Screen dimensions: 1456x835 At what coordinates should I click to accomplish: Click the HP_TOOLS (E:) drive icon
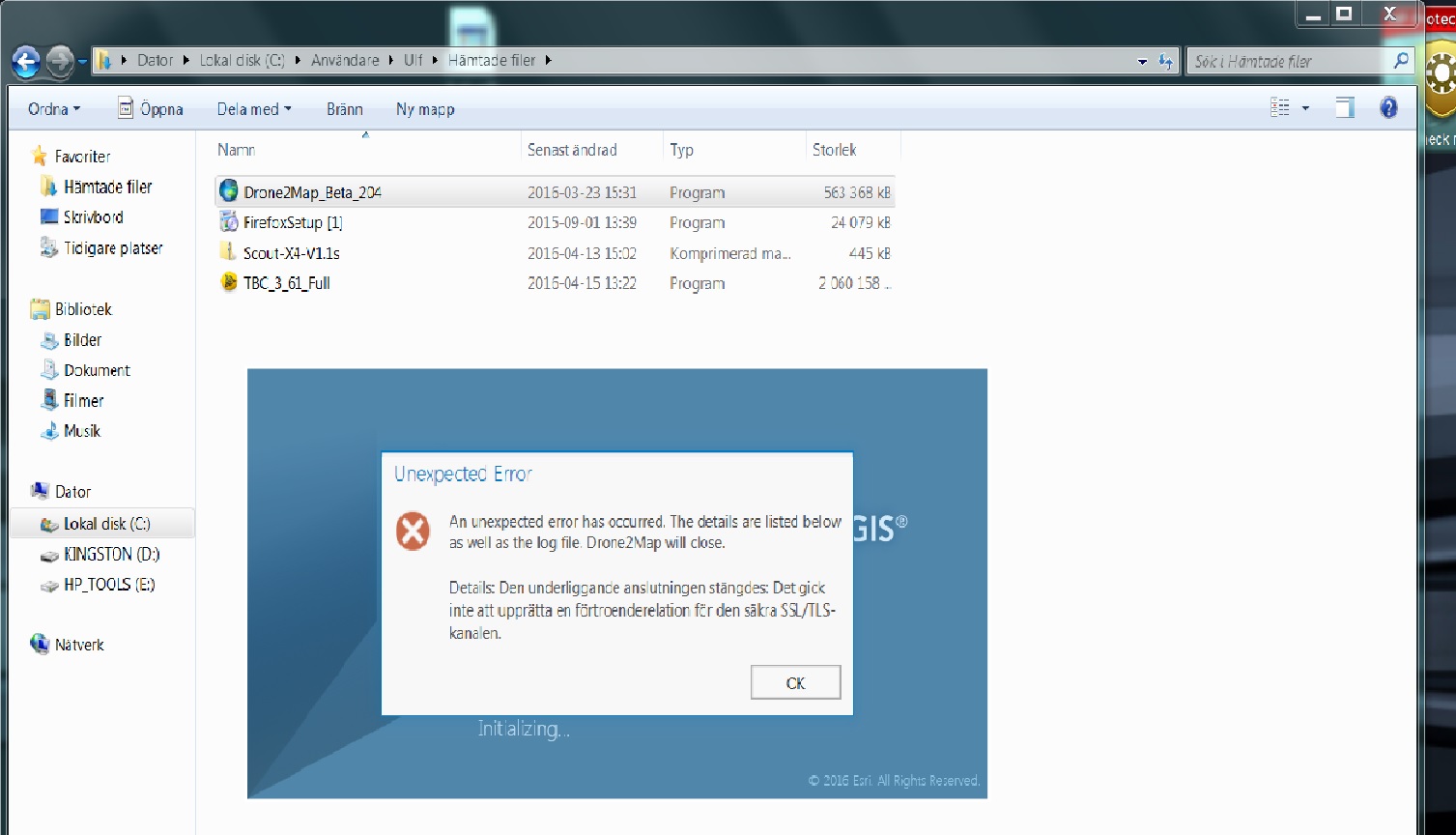click(x=49, y=586)
